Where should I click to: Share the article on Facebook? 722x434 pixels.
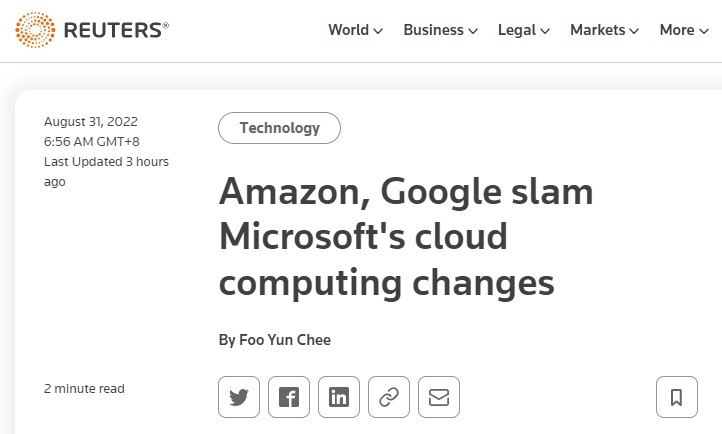289,397
